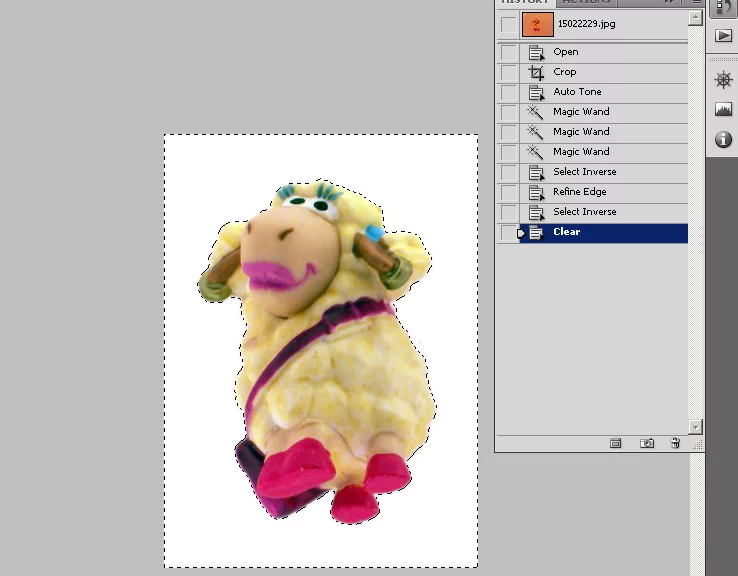Image resolution: width=738 pixels, height=576 pixels.
Task: Select the Auto Tone history state
Action: tap(604, 93)
